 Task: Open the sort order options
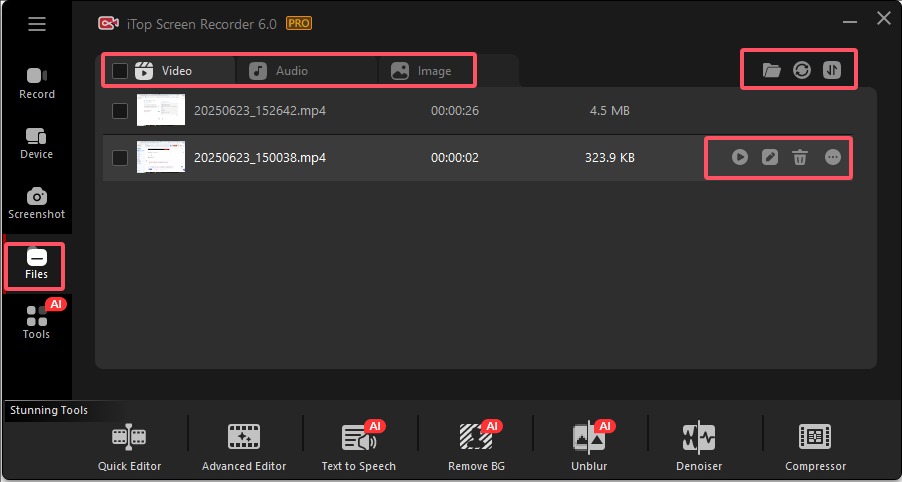coord(832,70)
